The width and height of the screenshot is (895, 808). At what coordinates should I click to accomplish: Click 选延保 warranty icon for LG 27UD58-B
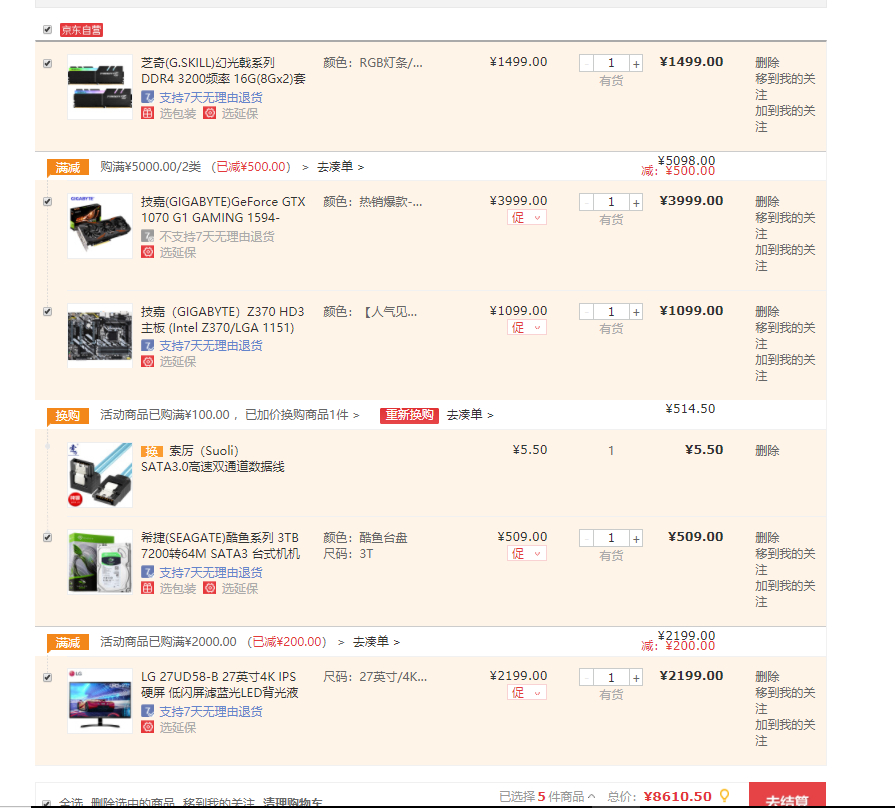click(x=147, y=727)
